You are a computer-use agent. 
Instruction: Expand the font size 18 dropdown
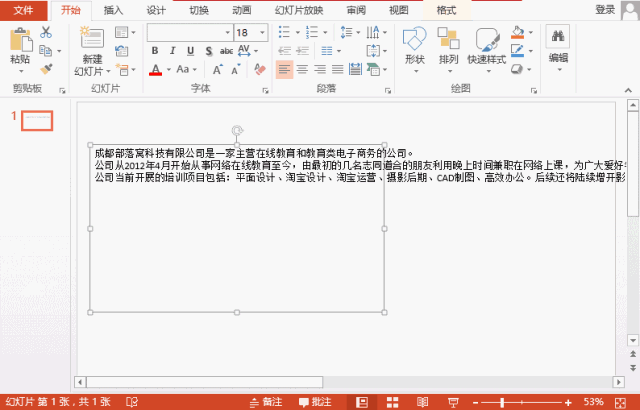point(261,33)
